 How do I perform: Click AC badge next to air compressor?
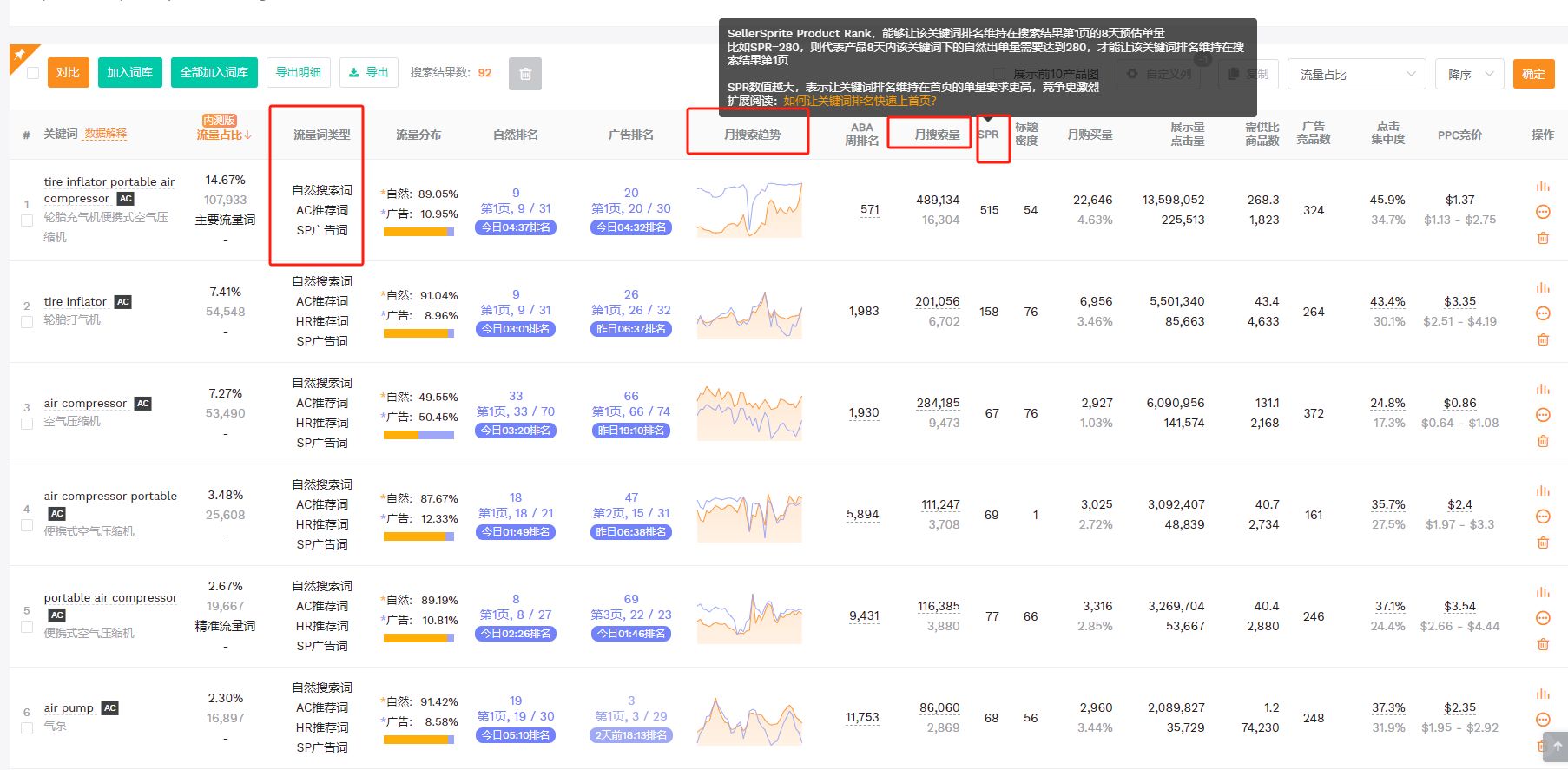[143, 404]
